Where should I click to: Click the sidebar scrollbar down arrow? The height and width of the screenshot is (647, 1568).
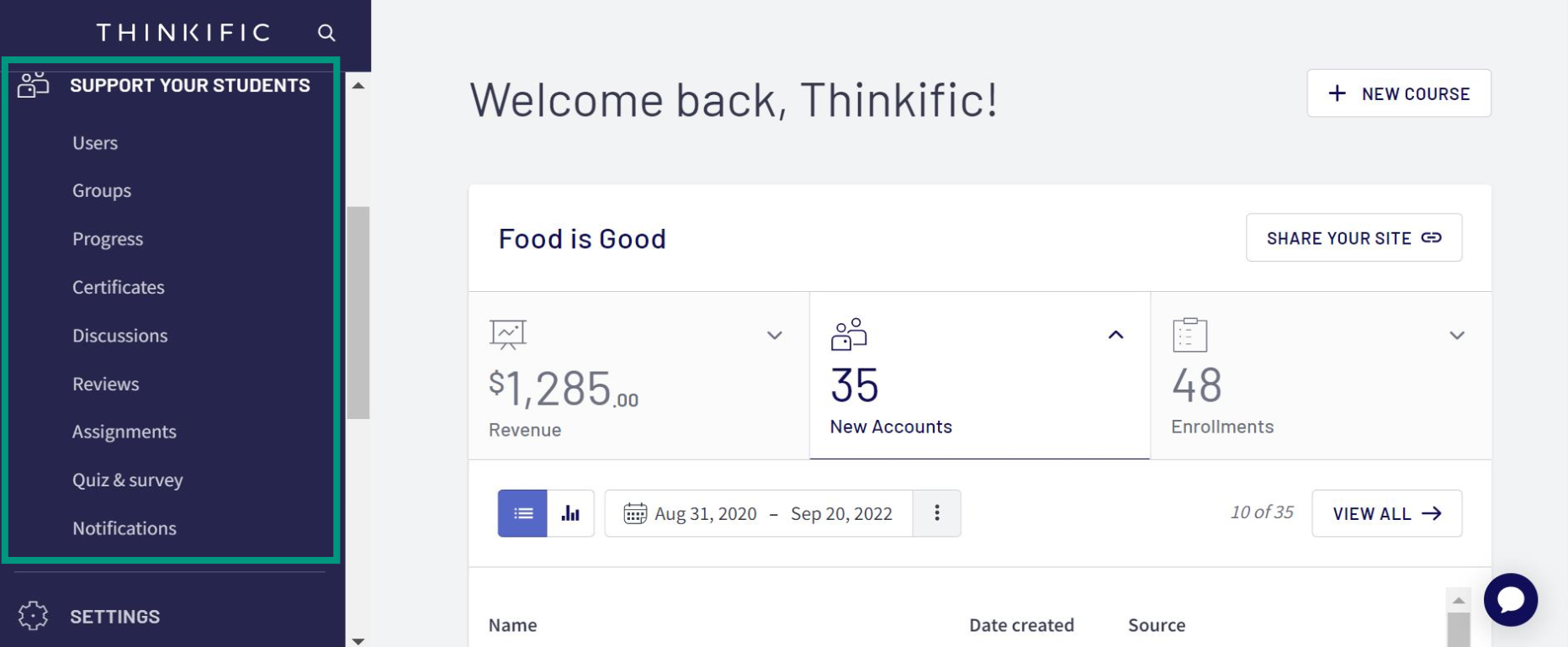point(358,640)
